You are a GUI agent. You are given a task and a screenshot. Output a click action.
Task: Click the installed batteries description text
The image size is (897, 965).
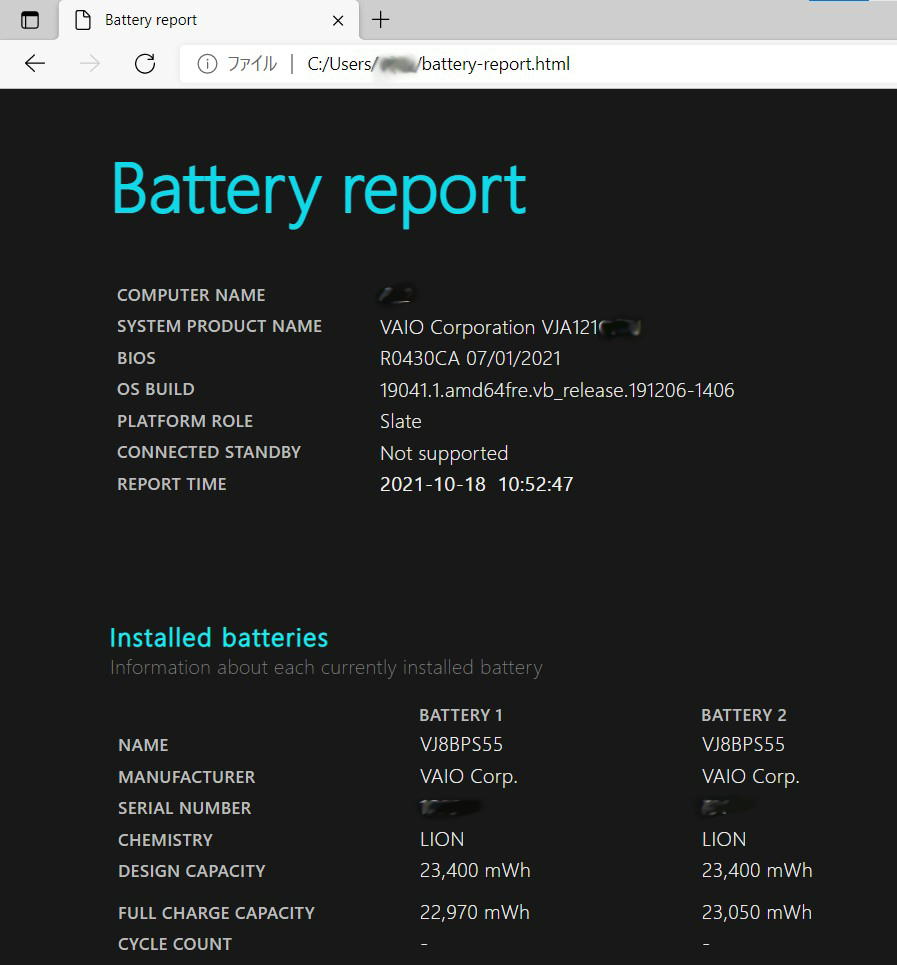tap(326, 668)
